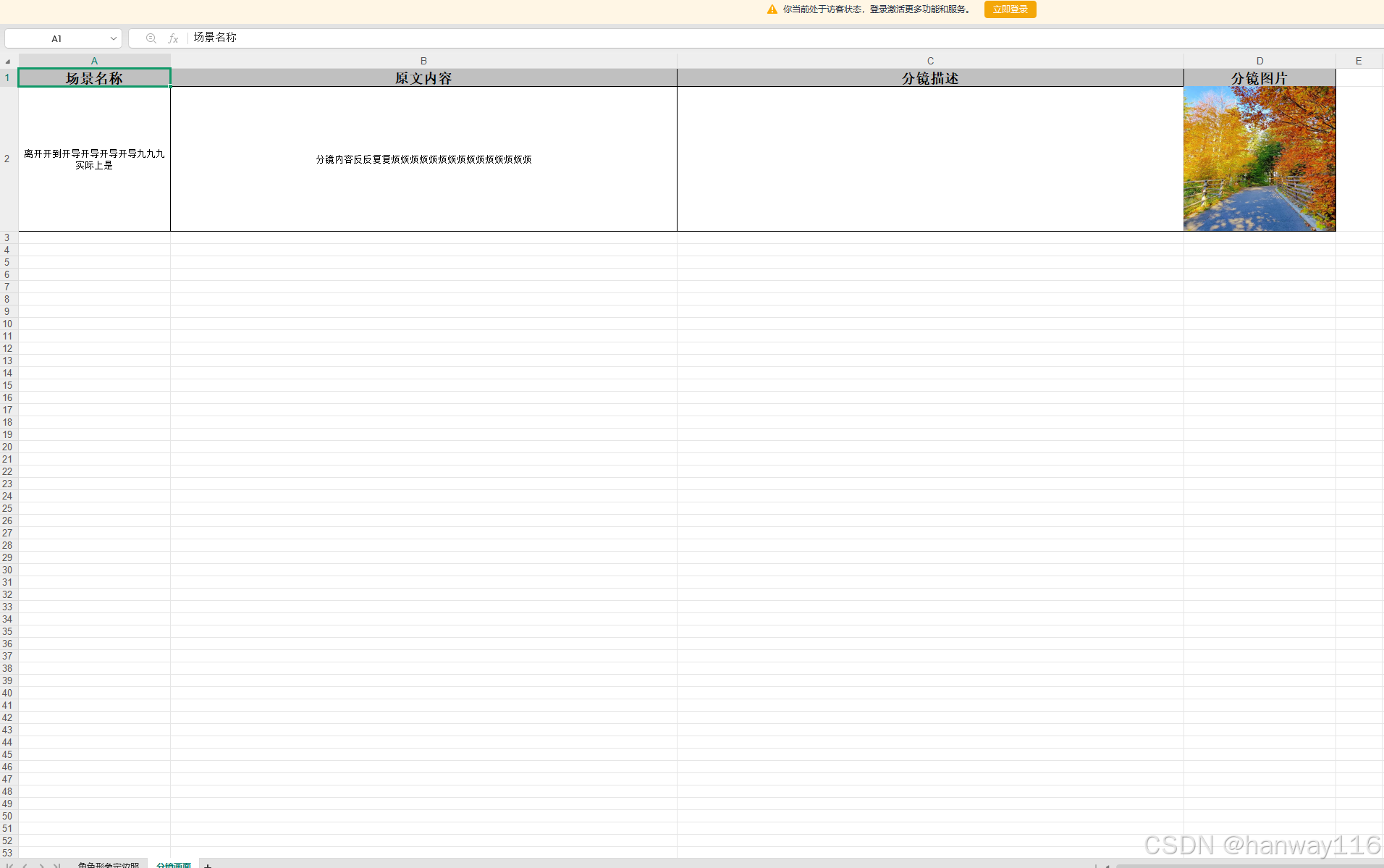Select the 分镜画面 sheet tab
The height and width of the screenshot is (868, 1384).
click(x=174, y=865)
